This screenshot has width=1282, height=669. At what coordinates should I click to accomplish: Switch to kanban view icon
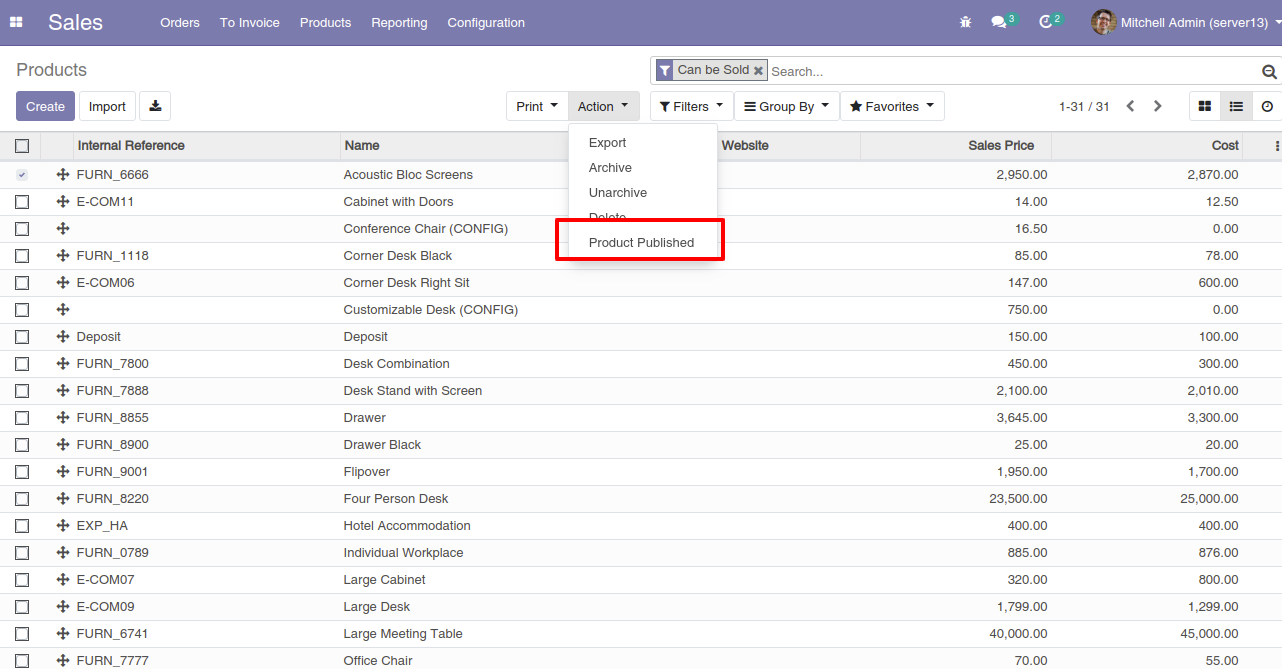click(1205, 106)
